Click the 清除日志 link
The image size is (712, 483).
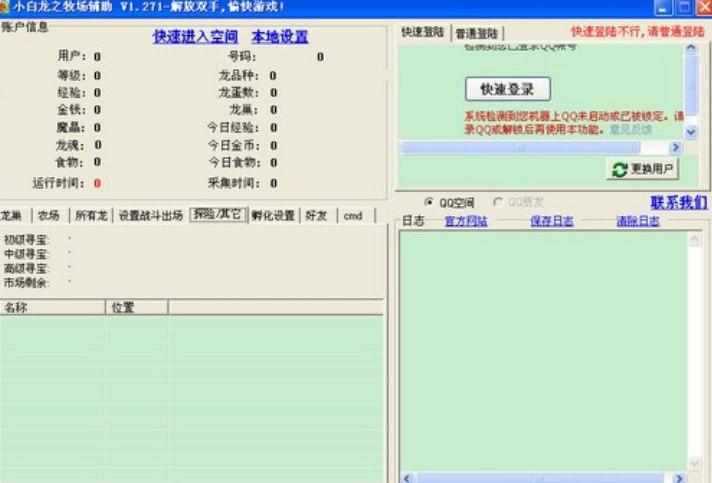[637, 221]
